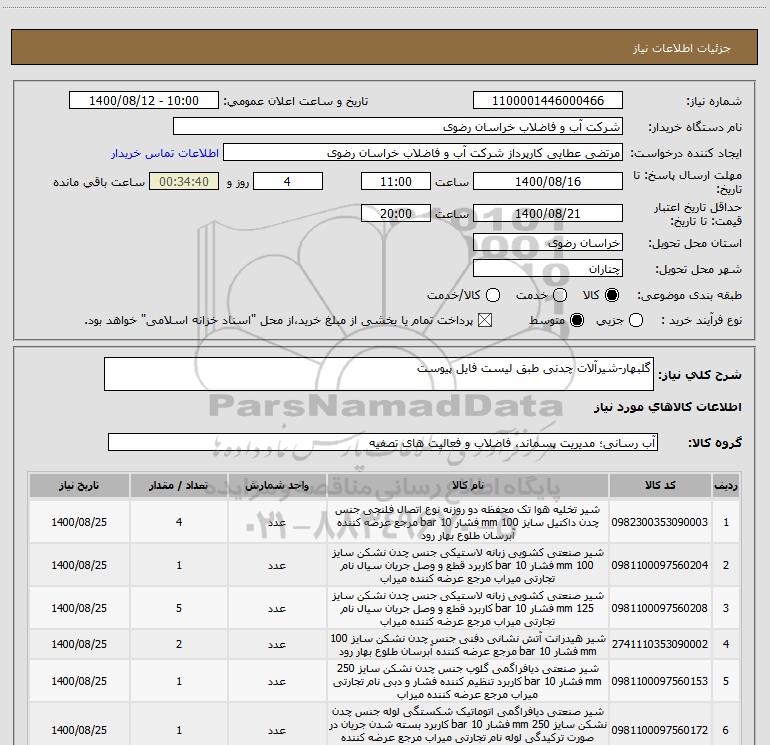Click the date 1400/08/25 in row 1

click(79, 522)
